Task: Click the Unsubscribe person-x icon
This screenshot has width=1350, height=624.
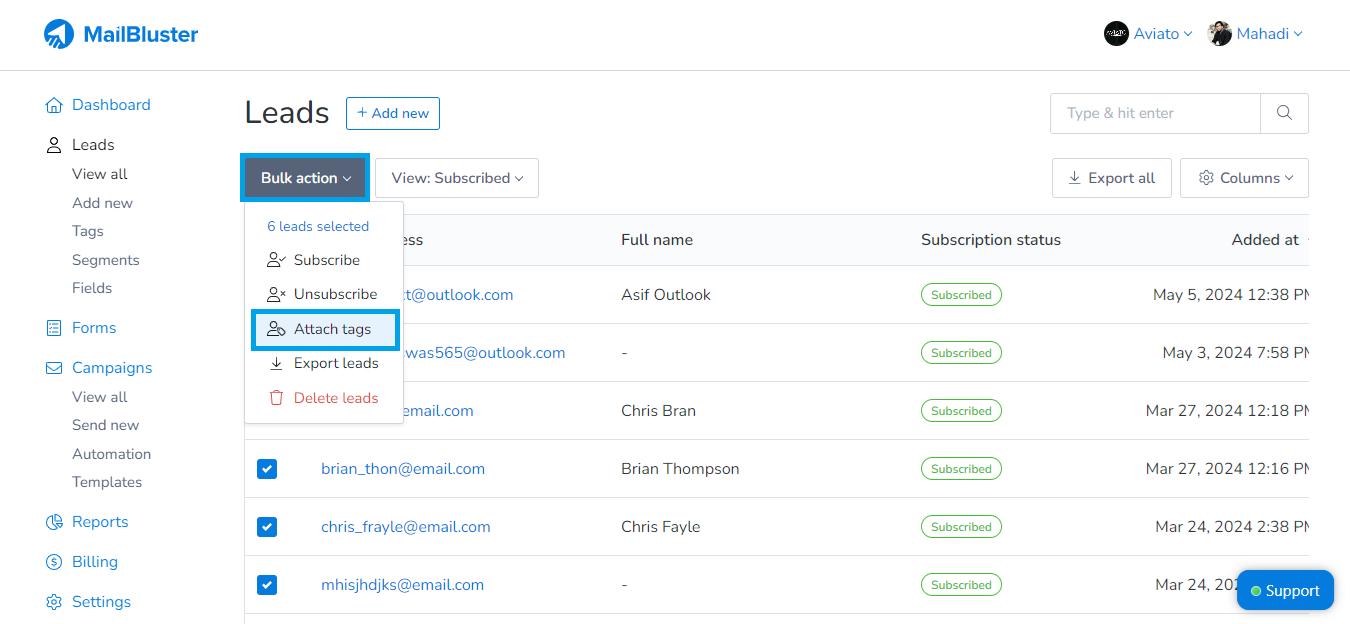Action: point(276,293)
